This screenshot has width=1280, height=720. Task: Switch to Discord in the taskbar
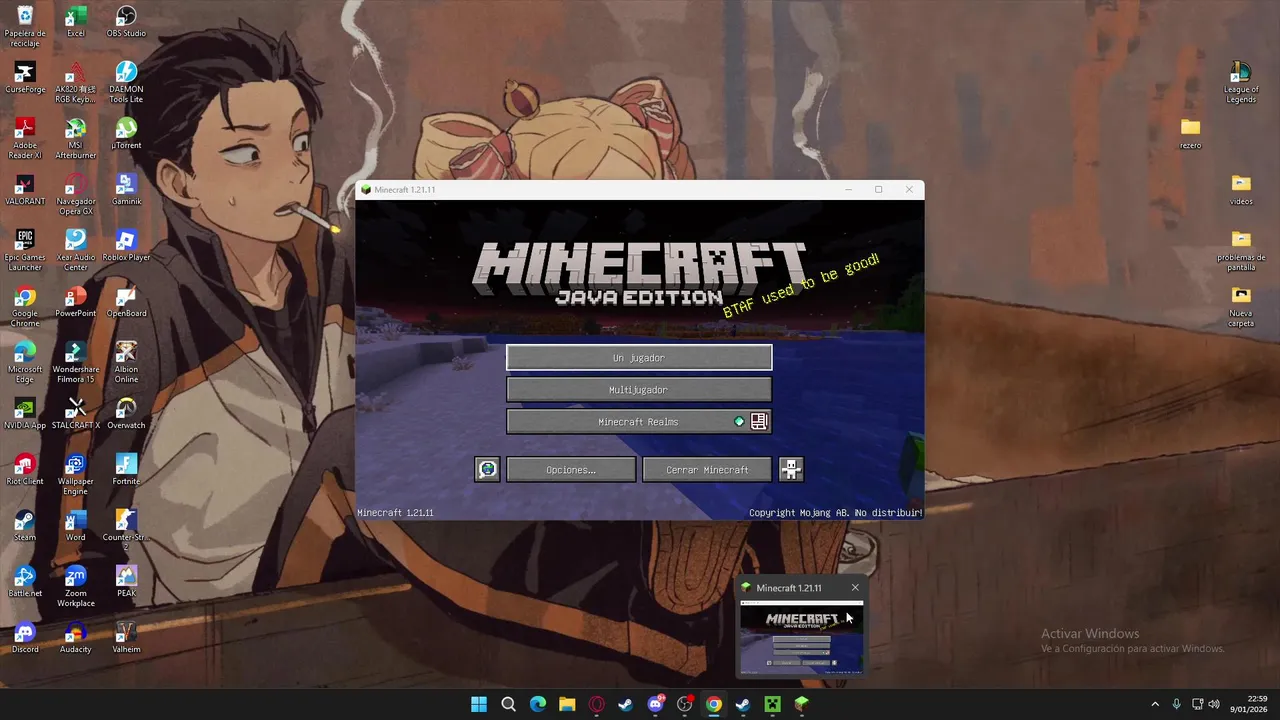click(655, 704)
